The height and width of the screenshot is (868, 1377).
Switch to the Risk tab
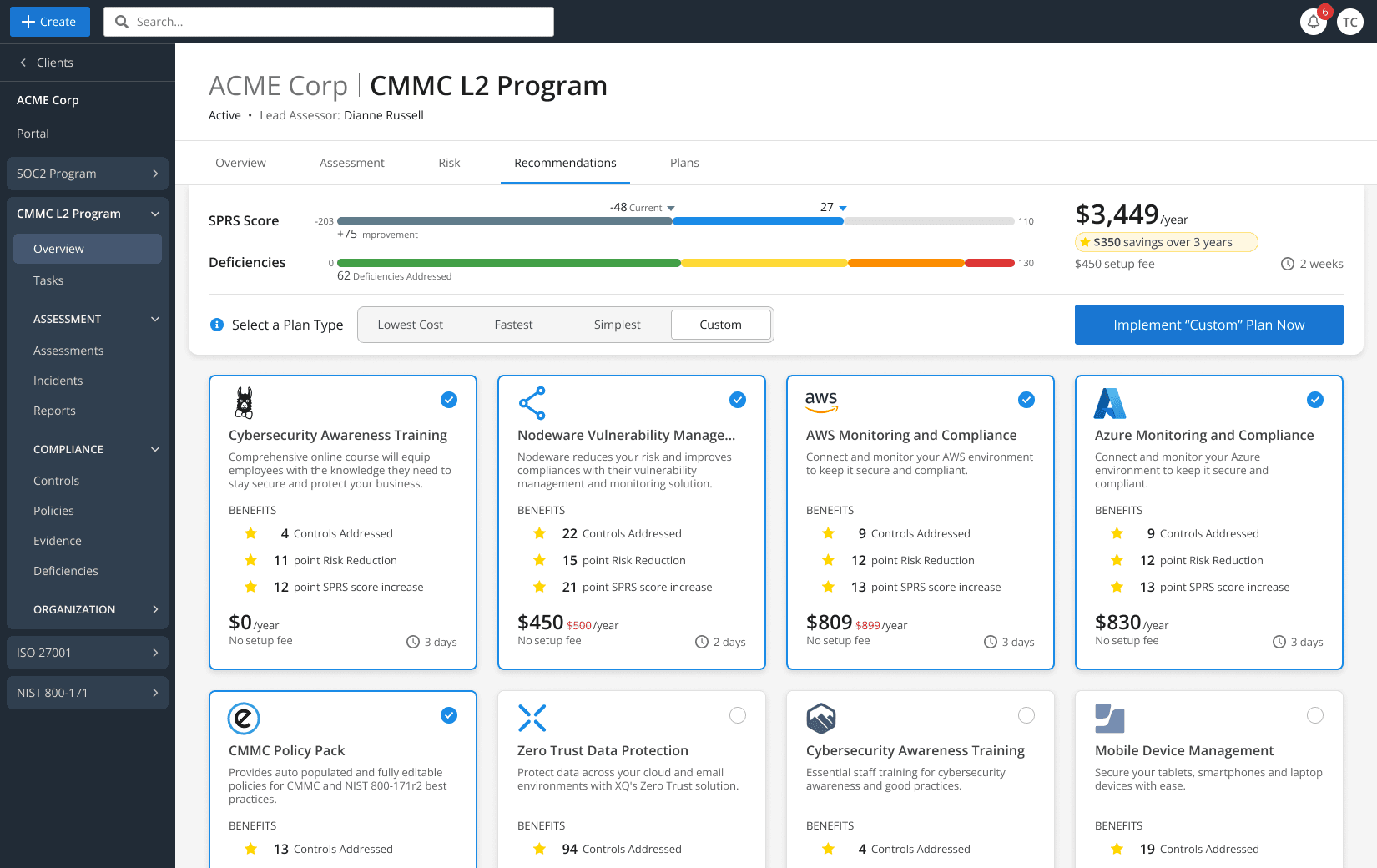[x=449, y=163]
